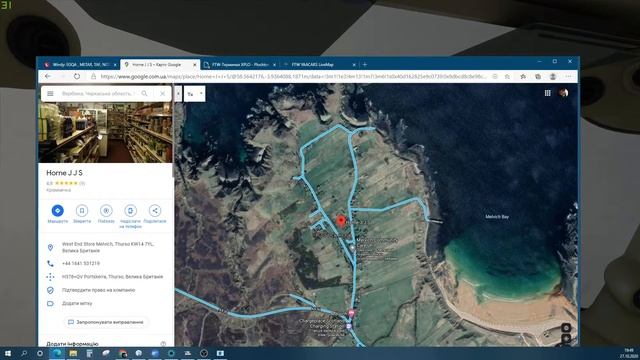
Task: Click the Save button (Зберегти)
Action: point(82,214)
